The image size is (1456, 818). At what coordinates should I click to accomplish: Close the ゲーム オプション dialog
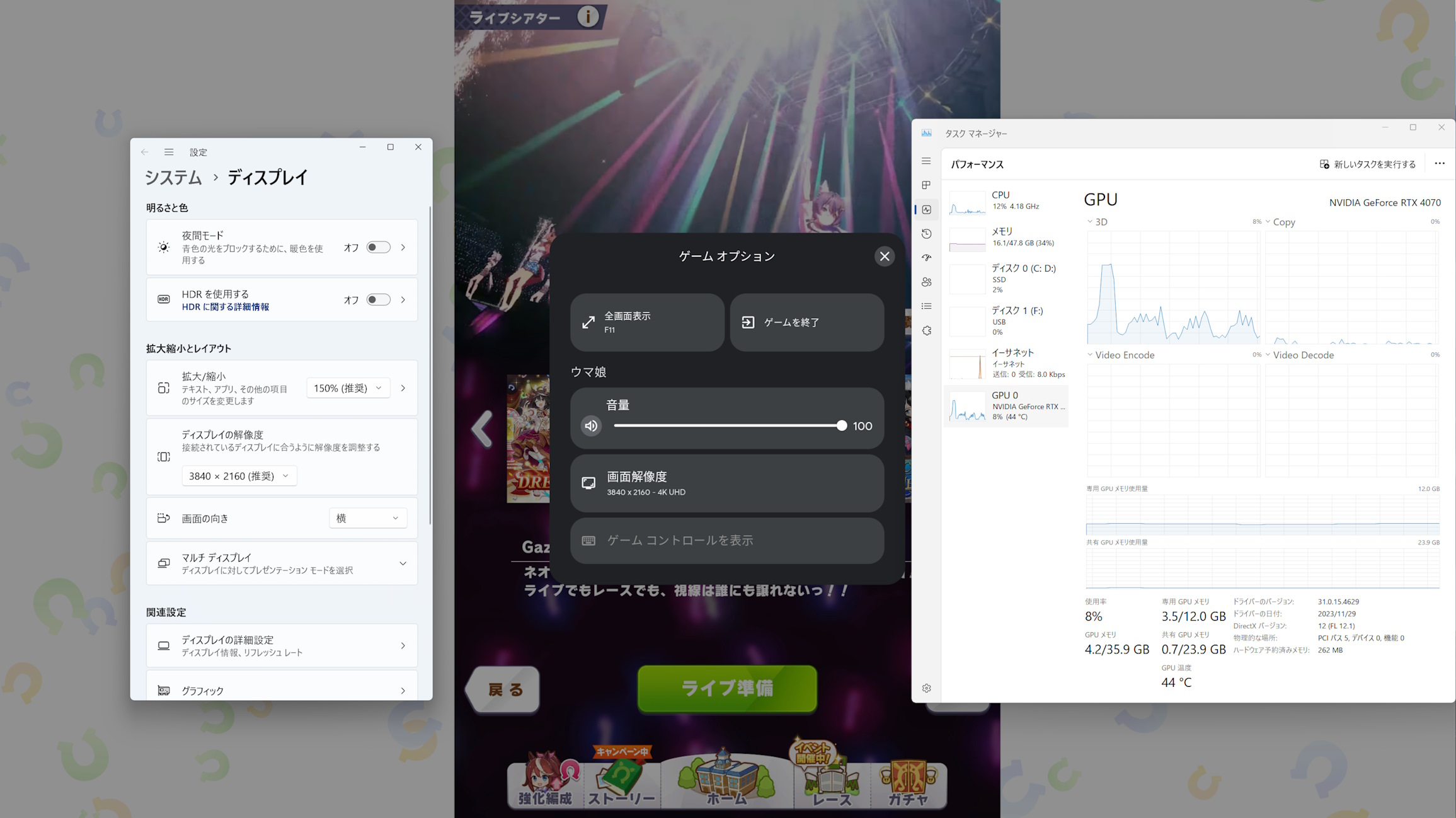[885, 256]
